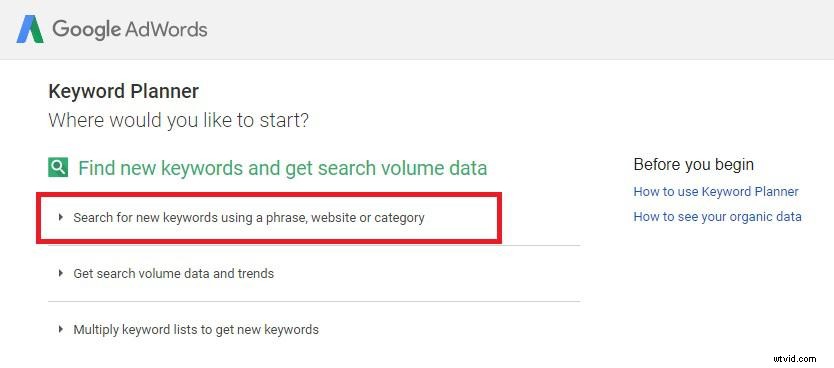Select 'Multiply keyword lists to get new keywords'

point(196,330)
